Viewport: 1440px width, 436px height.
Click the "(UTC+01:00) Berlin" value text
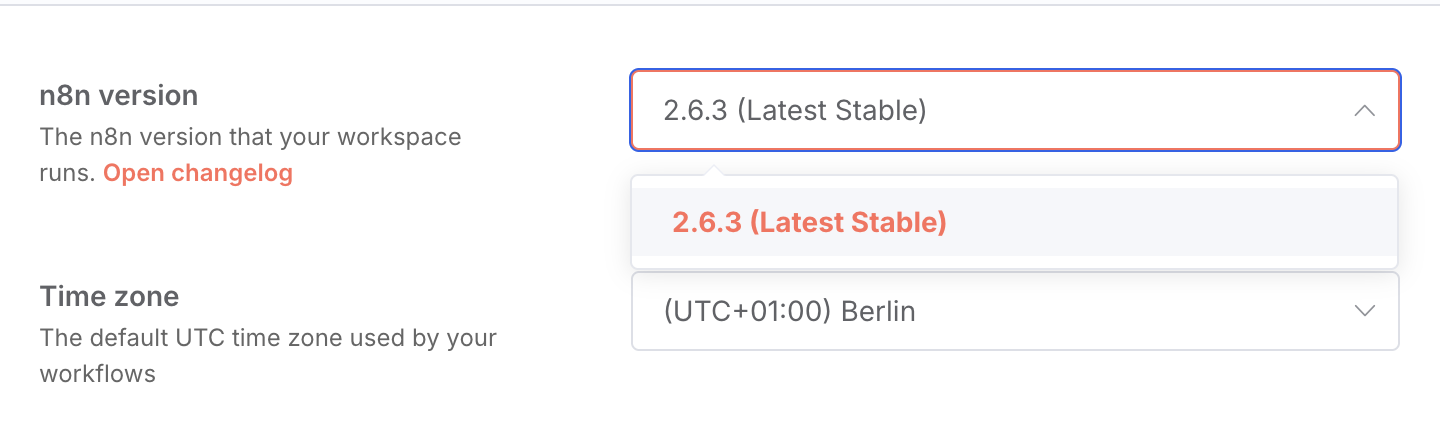coord(789,312)
